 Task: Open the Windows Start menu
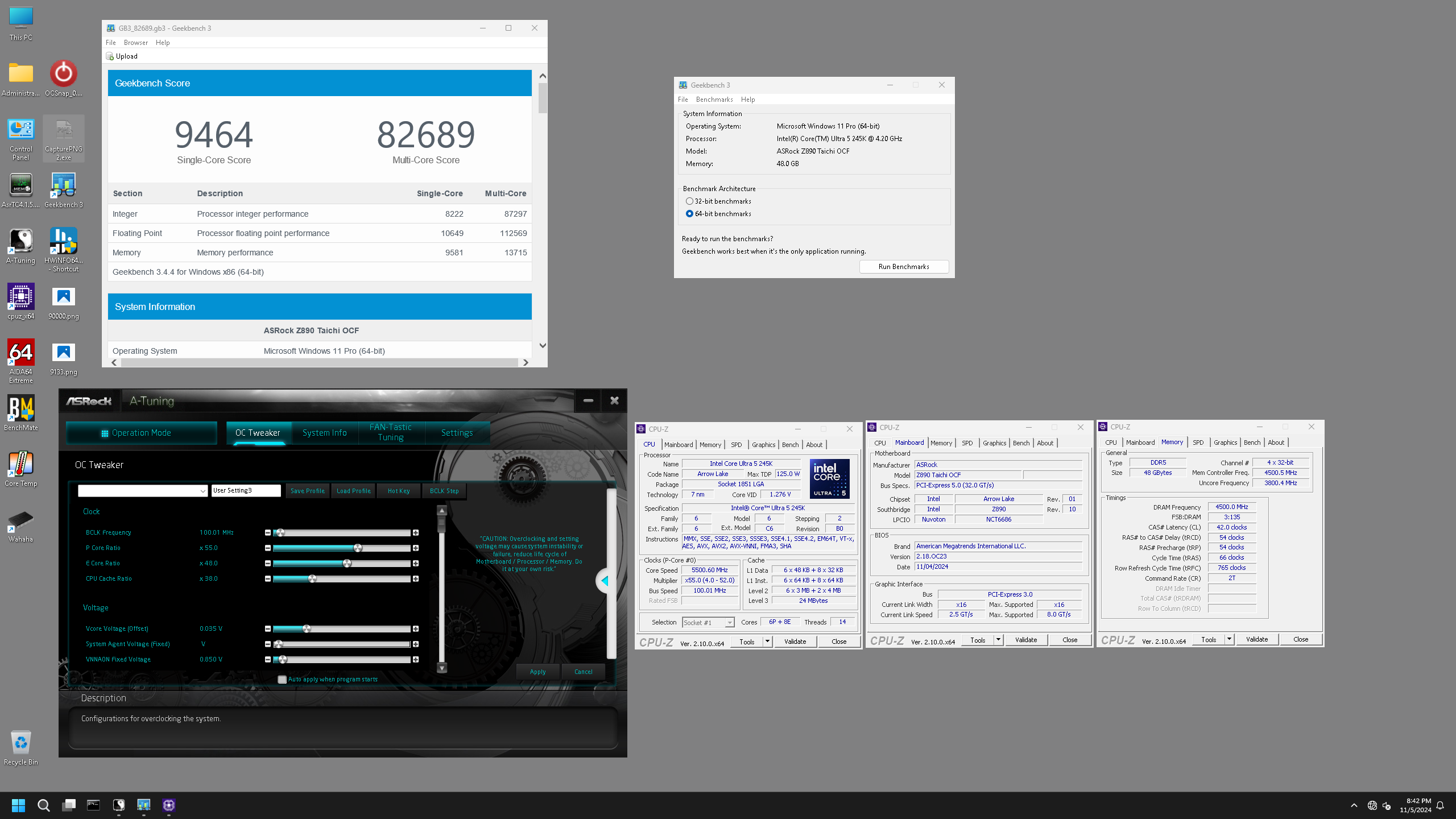coord(18,805)
